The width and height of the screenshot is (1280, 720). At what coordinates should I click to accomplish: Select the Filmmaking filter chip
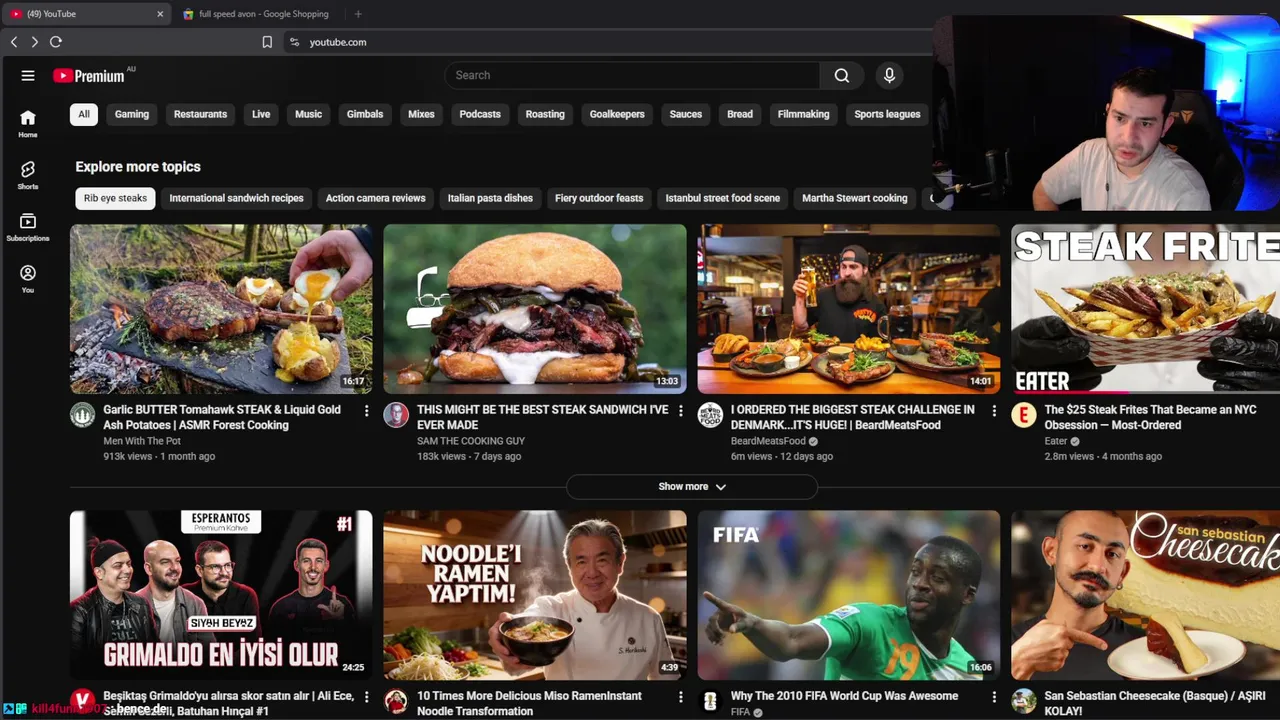point(804,114)
